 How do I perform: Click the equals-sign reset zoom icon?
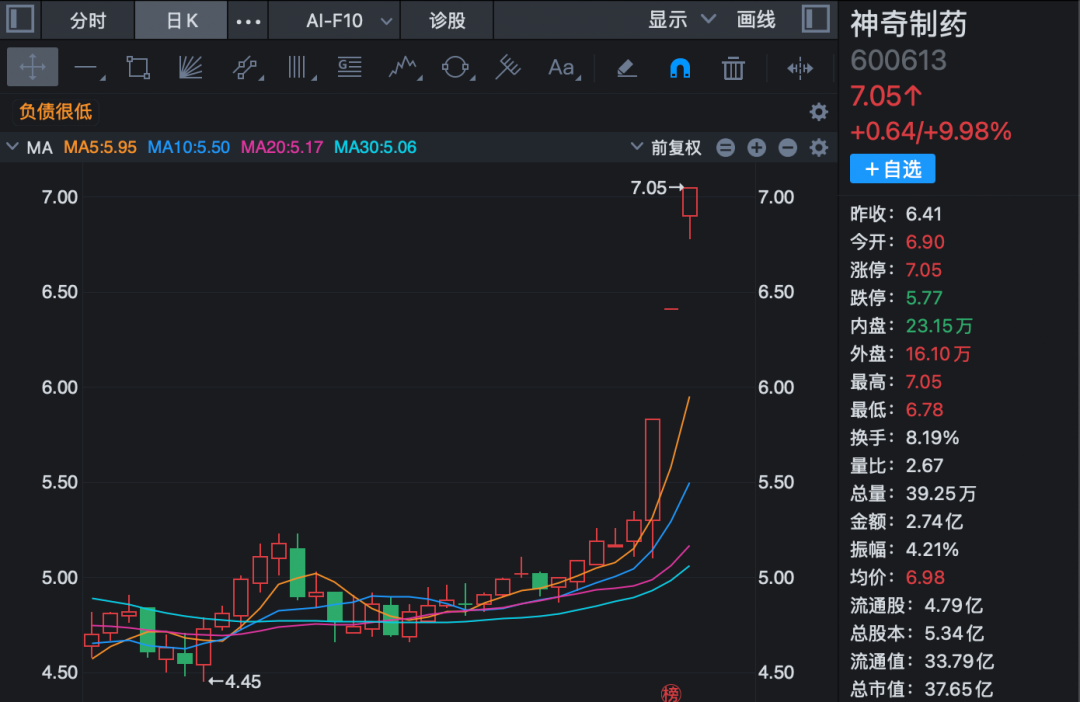pos(725,147)
